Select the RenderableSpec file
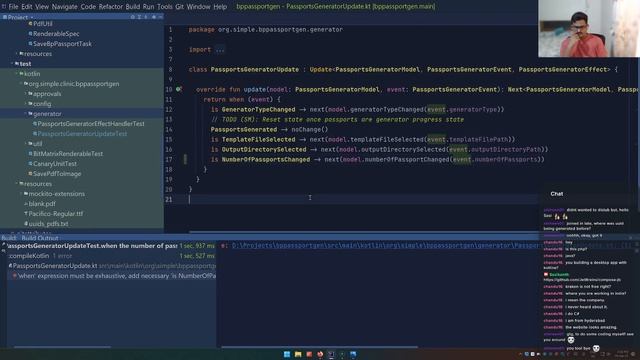The image size is (640, 360). [54, 34]
